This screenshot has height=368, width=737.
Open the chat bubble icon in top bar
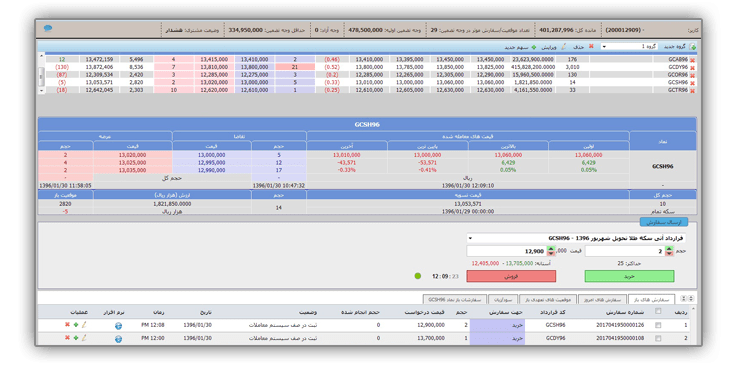click(47, 28)
